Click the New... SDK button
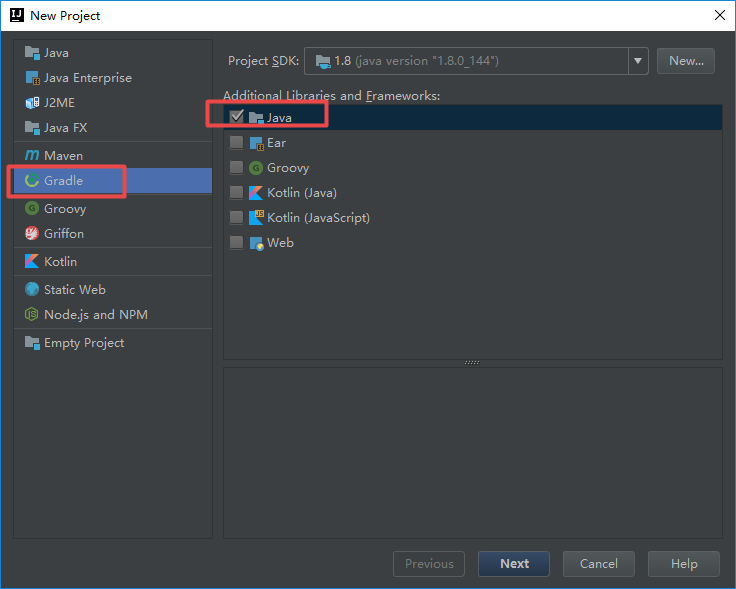Viewport: 736px width, 589px height. pyautogui.click(x=686, y=61)
